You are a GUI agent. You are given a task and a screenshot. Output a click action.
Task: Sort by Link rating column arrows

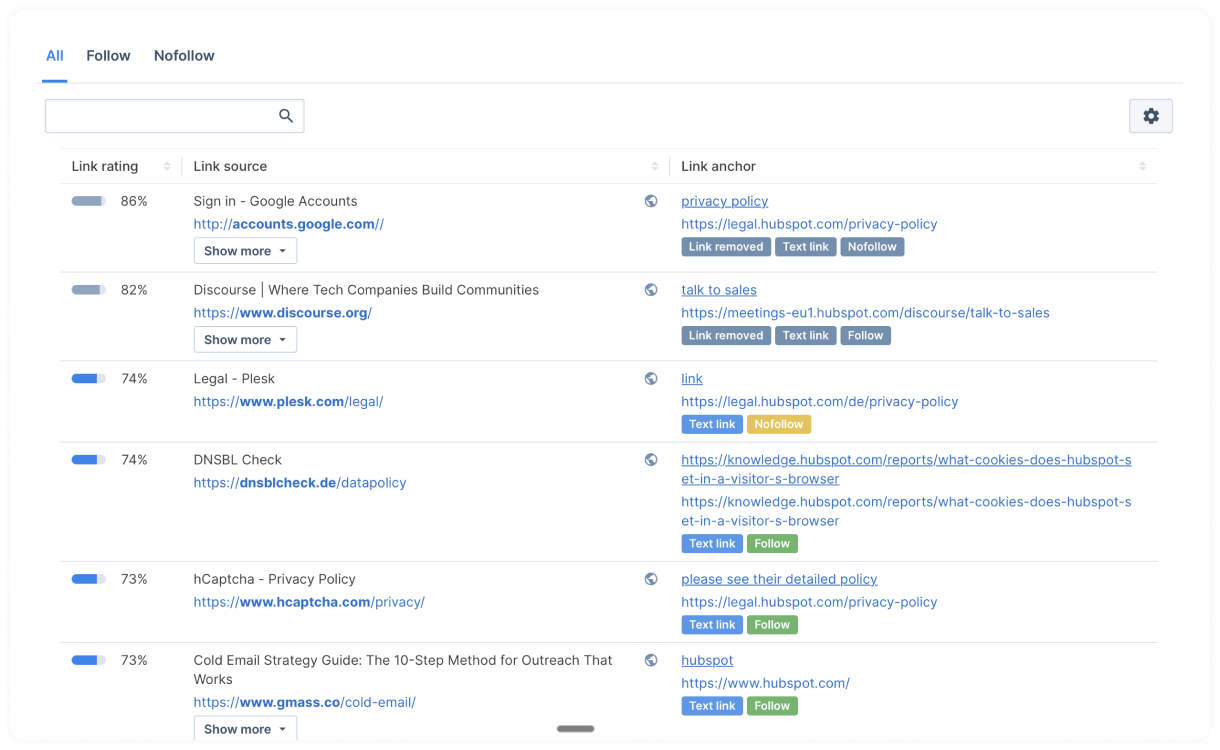(x=167, y=166)
